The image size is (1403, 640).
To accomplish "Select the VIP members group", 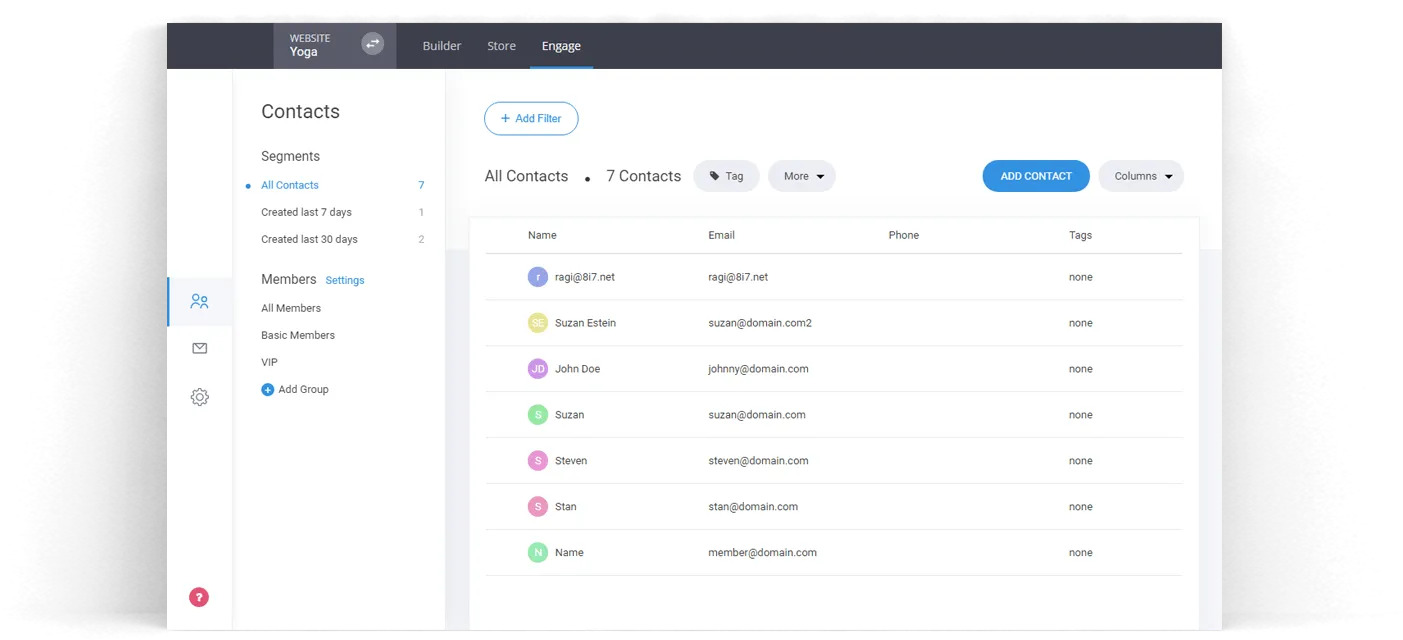I will [x=269, y=362].
